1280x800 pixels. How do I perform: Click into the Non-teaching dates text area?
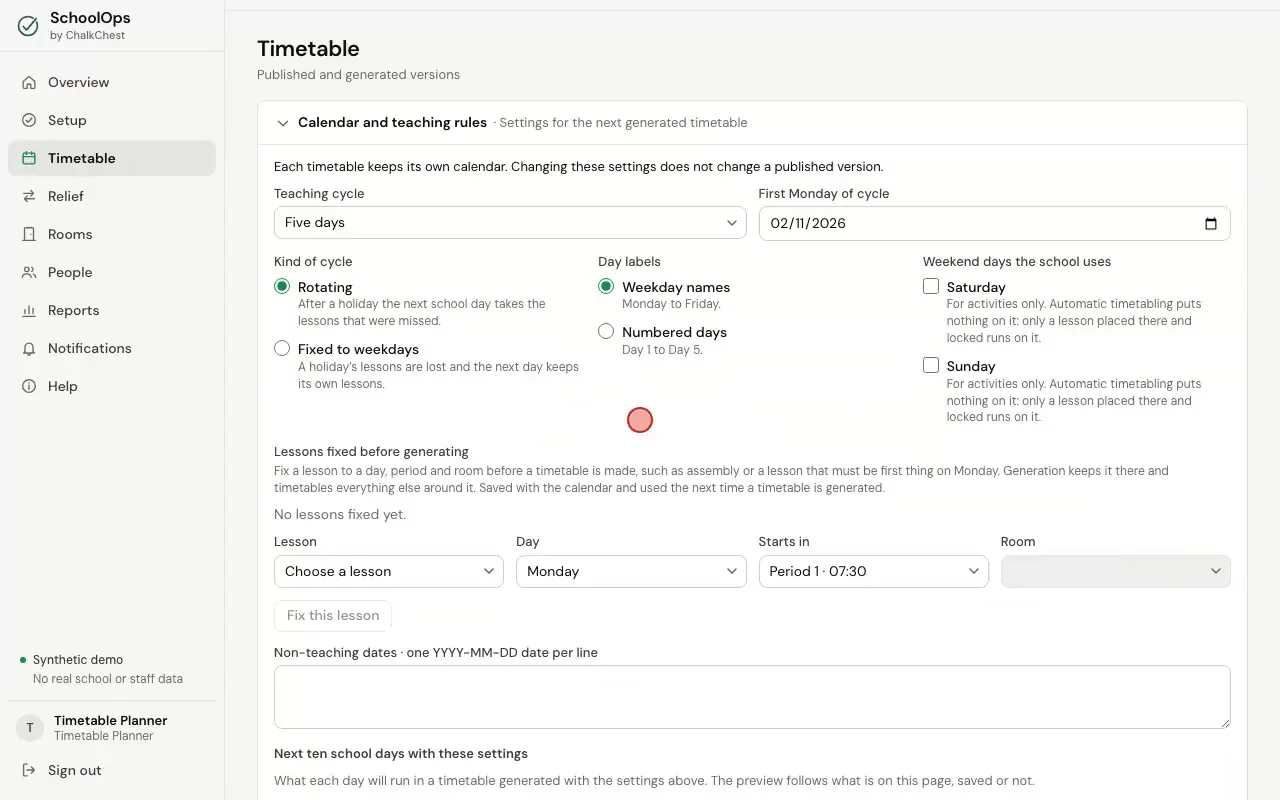[x=752, y=697]
